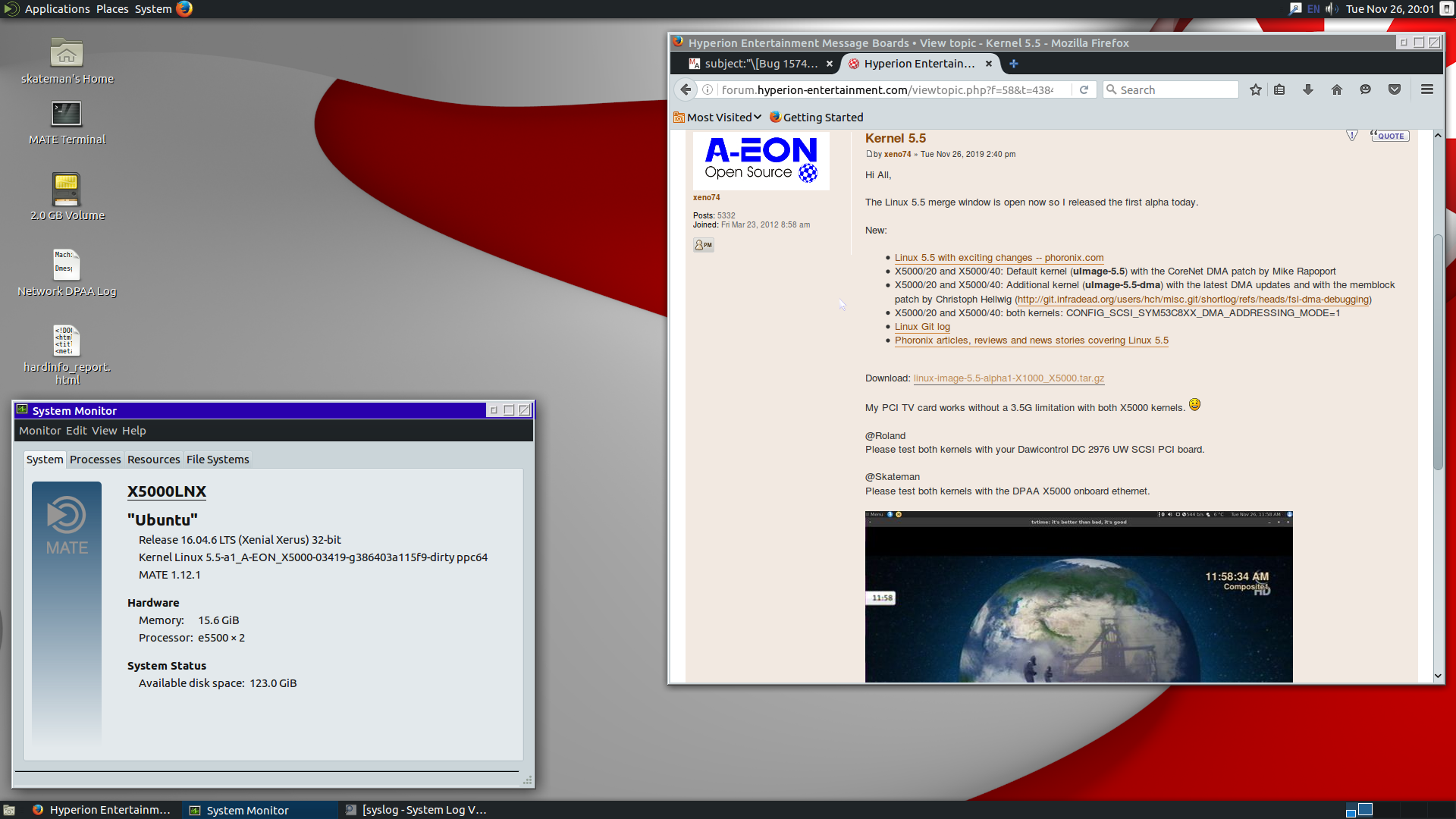
Task: Select System tab in System Monitor
Action: (x=45, y=459)
